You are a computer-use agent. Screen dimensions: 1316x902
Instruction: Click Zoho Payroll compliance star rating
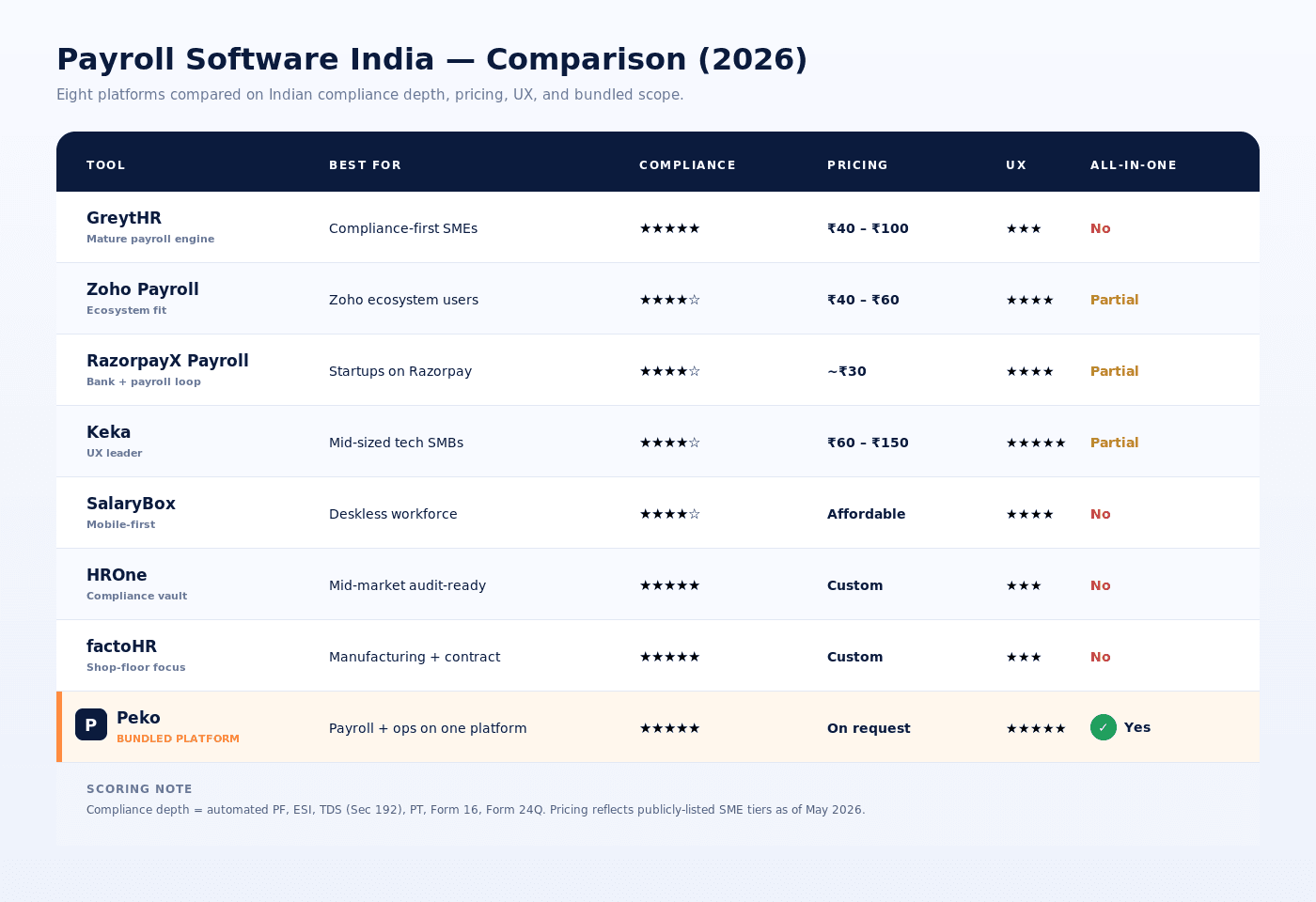[x=669, y=300]
